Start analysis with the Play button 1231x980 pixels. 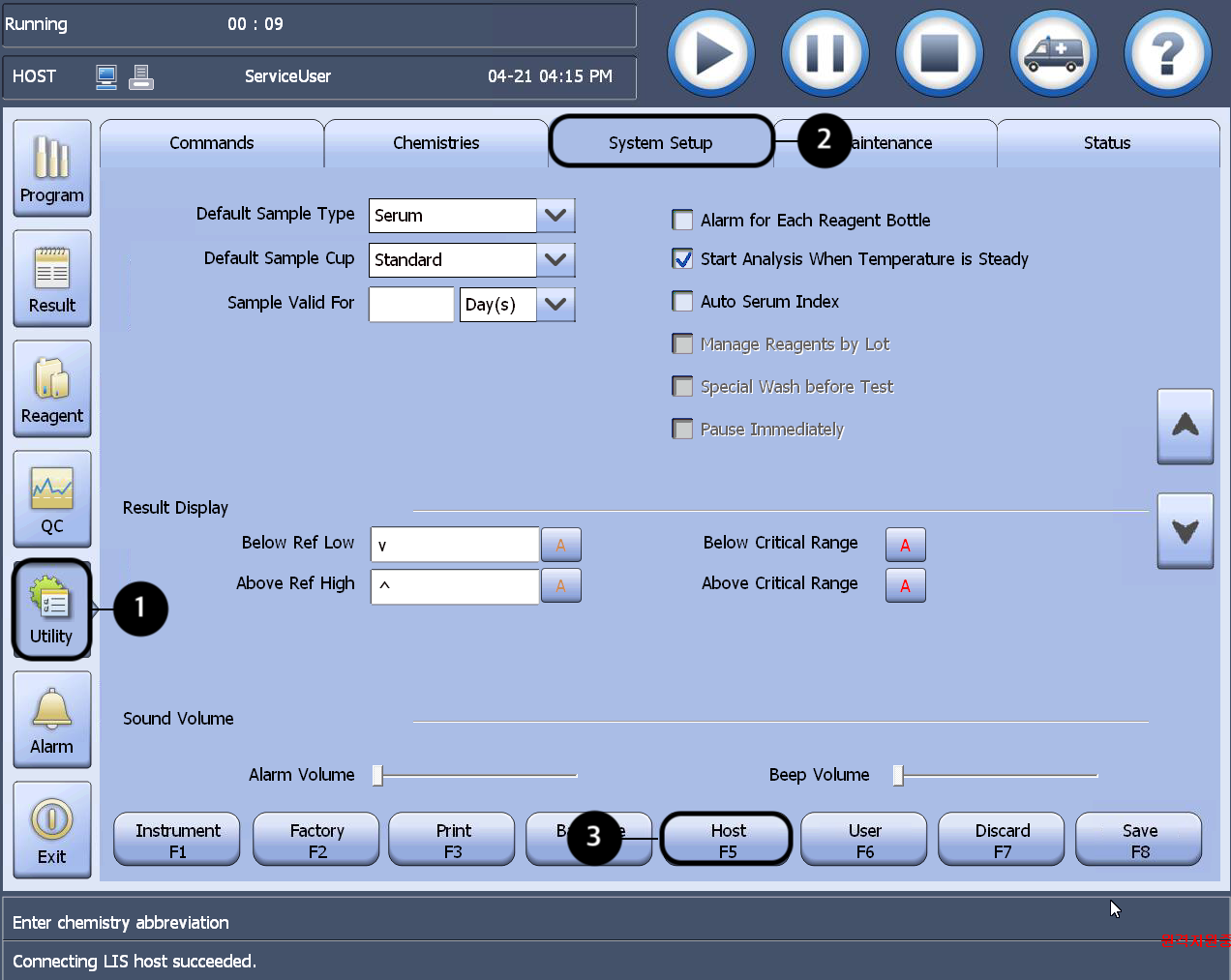click(x=711, y=53)
